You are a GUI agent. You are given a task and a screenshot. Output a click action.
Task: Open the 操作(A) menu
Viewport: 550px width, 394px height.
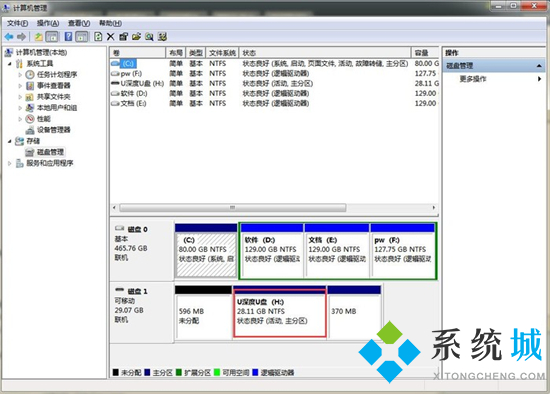(48, 23)
